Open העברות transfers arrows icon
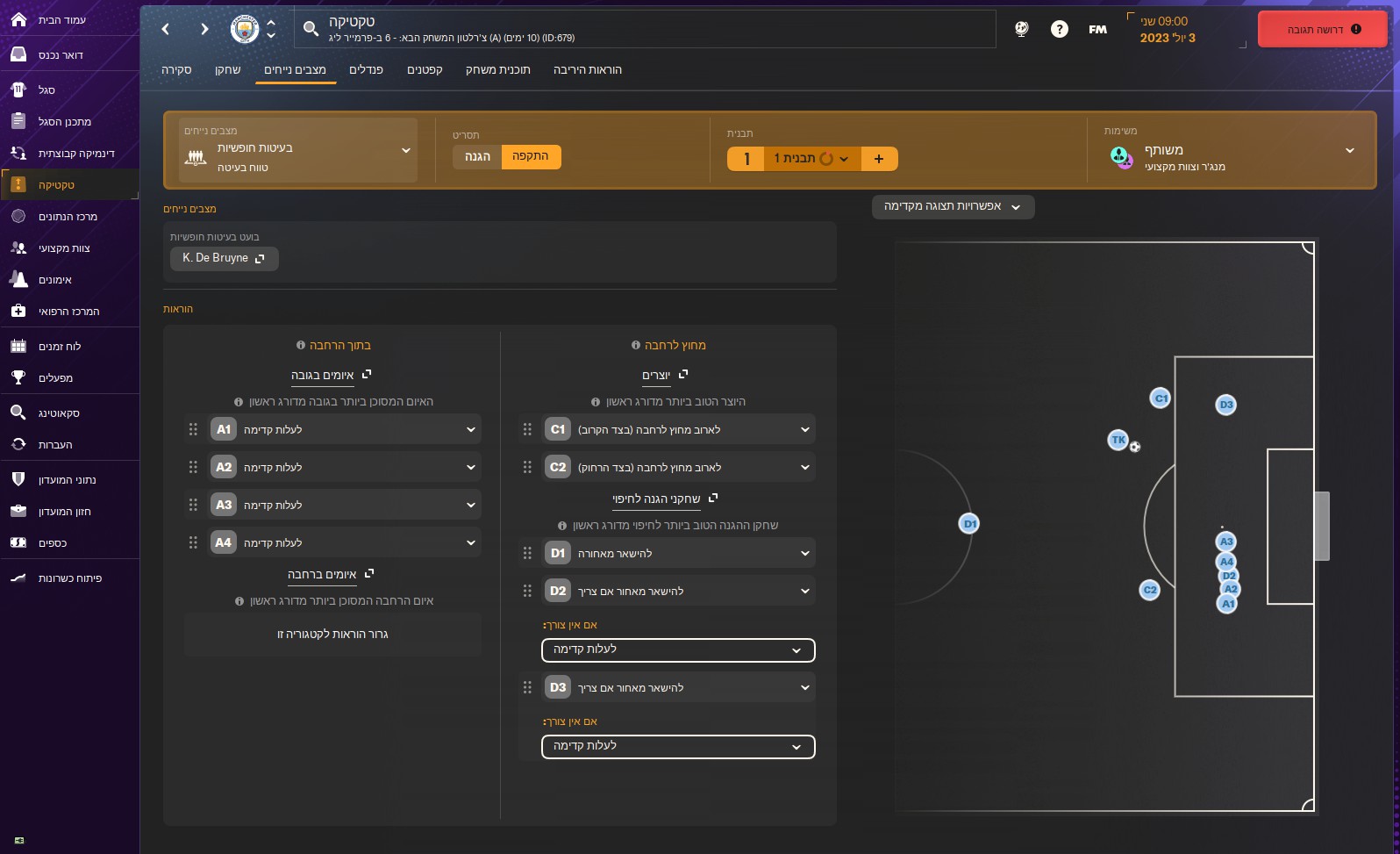Image resolution: width=1400 pixels, height=854 pixels. pos(18,444)
